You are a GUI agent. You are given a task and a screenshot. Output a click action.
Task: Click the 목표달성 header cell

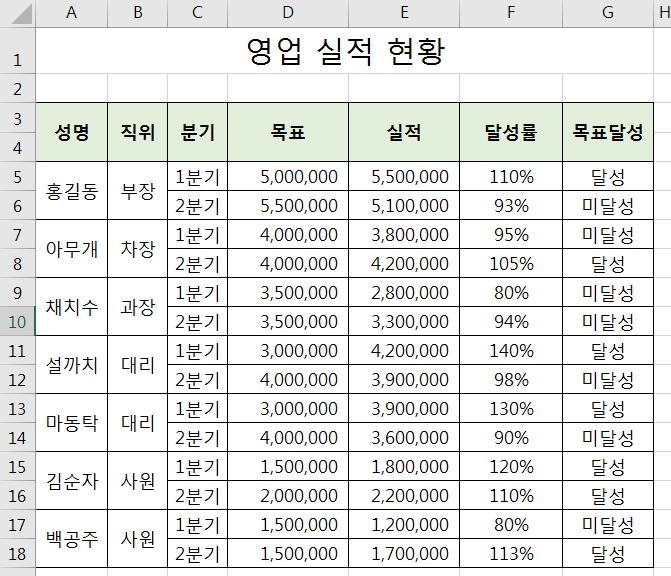pos(608,132)
